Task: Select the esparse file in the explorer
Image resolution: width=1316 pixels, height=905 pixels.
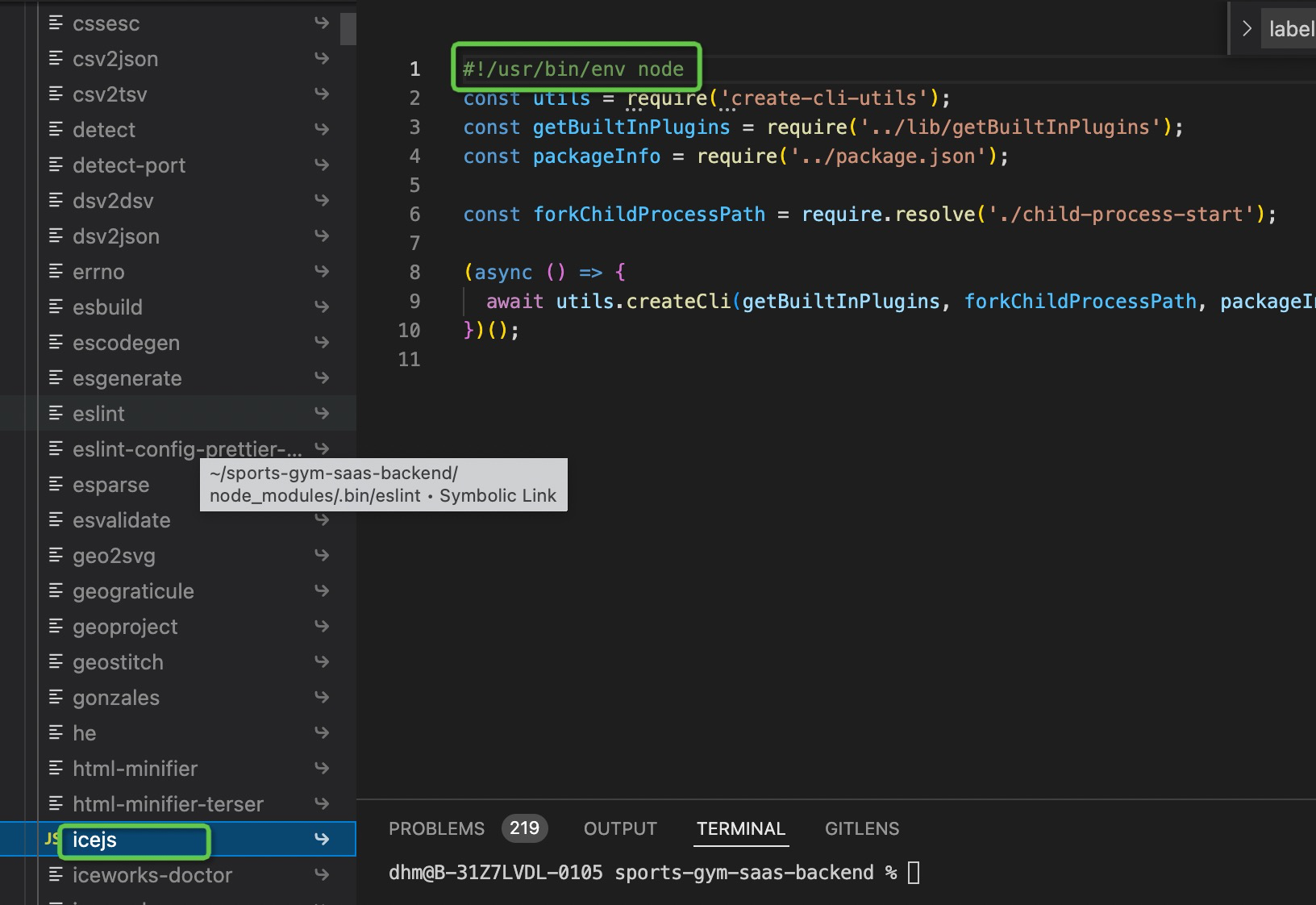Action: [110, 484]
